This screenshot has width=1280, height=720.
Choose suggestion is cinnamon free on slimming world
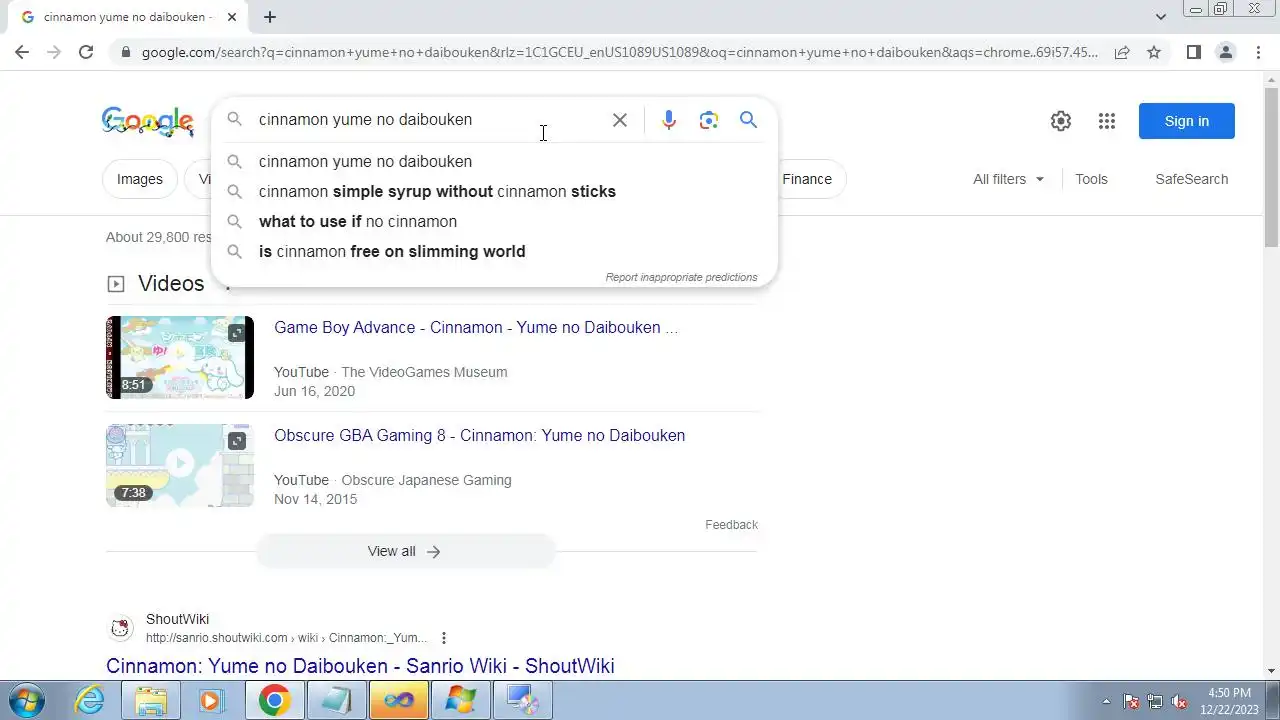[494, 251]
